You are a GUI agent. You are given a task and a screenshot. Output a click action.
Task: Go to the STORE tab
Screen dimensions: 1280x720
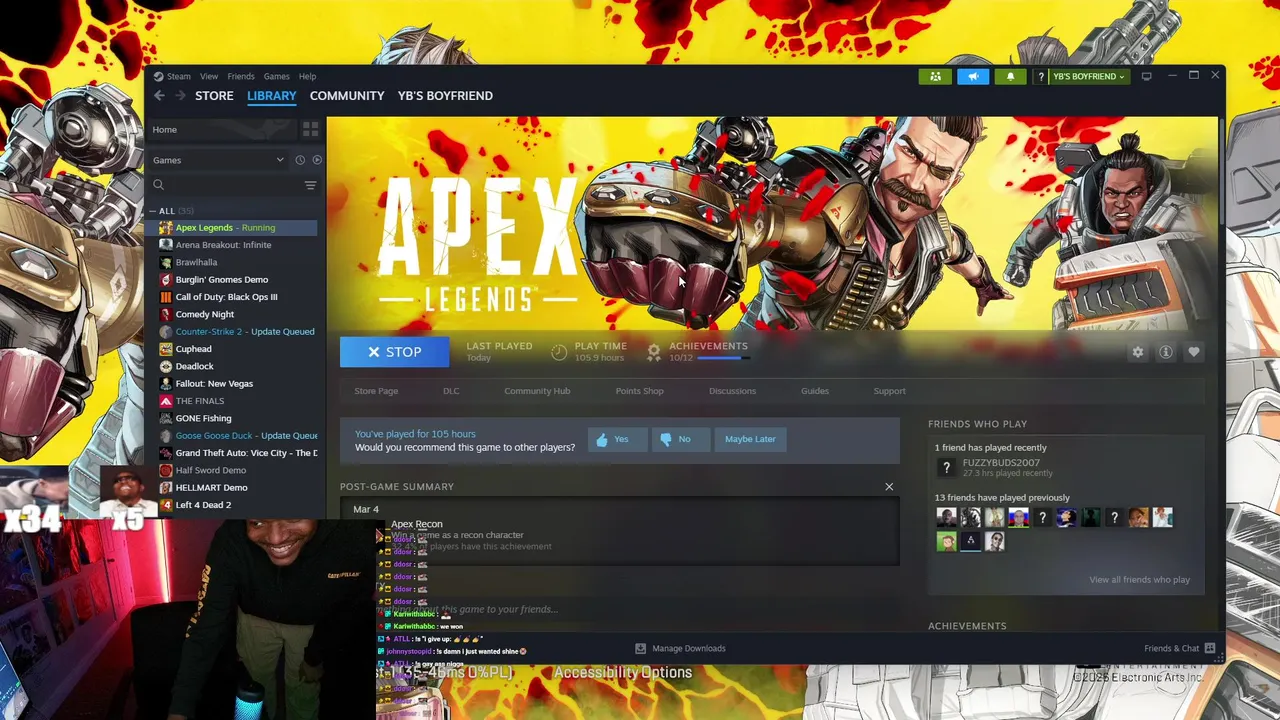[214, 96]
